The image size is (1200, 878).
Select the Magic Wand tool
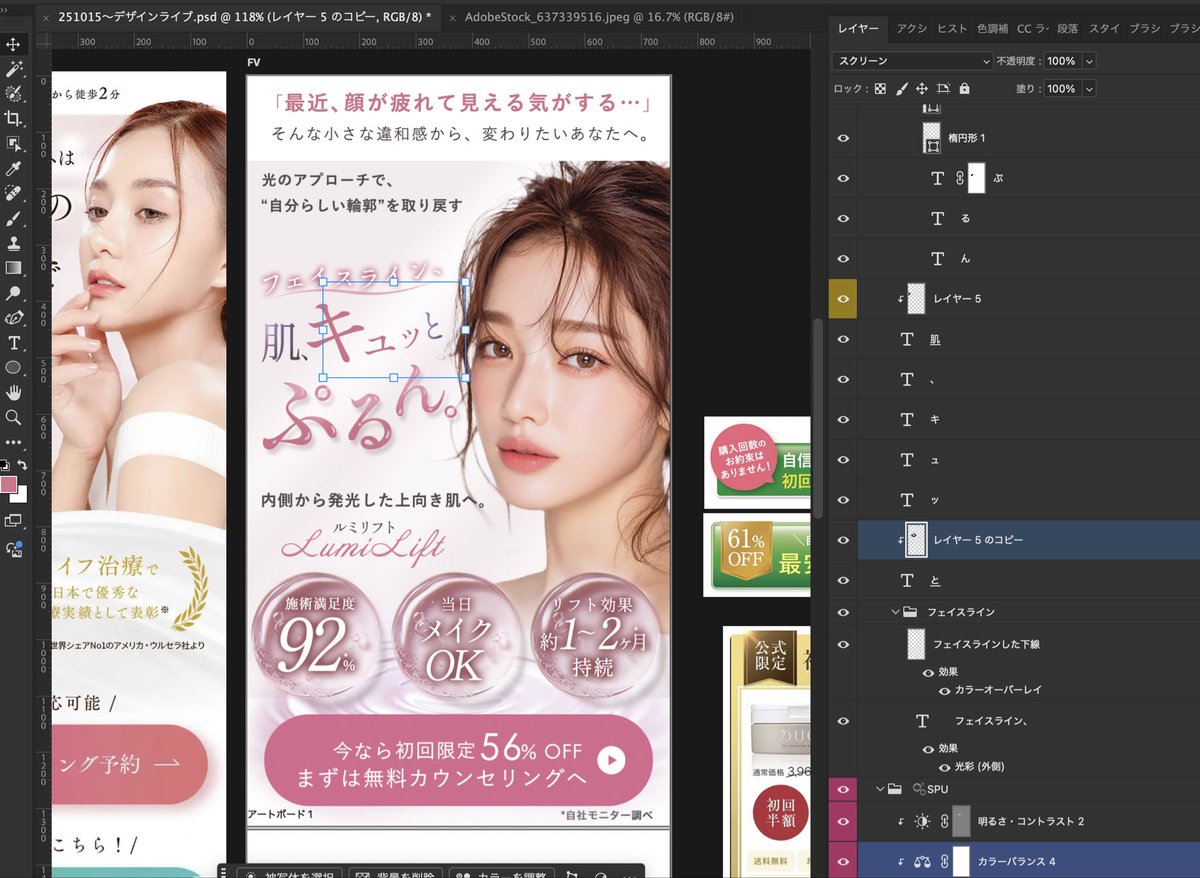(14, 69)
